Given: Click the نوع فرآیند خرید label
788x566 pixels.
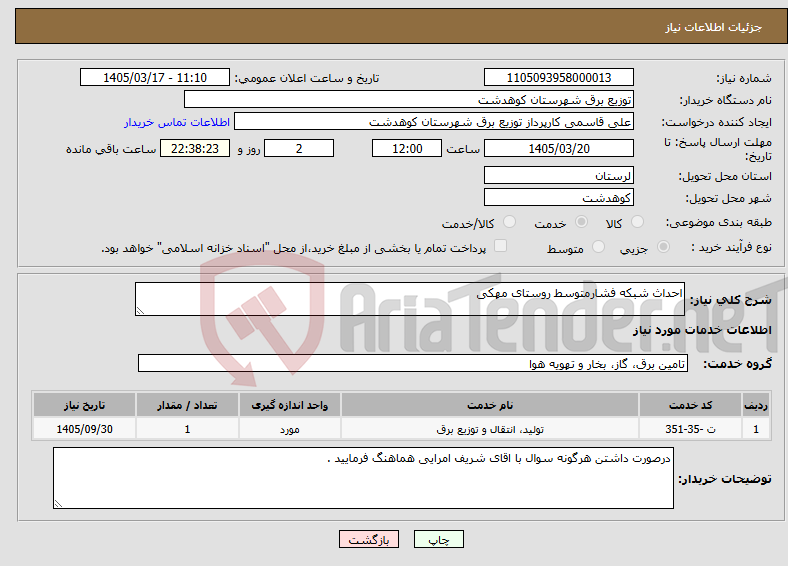Looking at the screenshot, I should pos(731,247).
